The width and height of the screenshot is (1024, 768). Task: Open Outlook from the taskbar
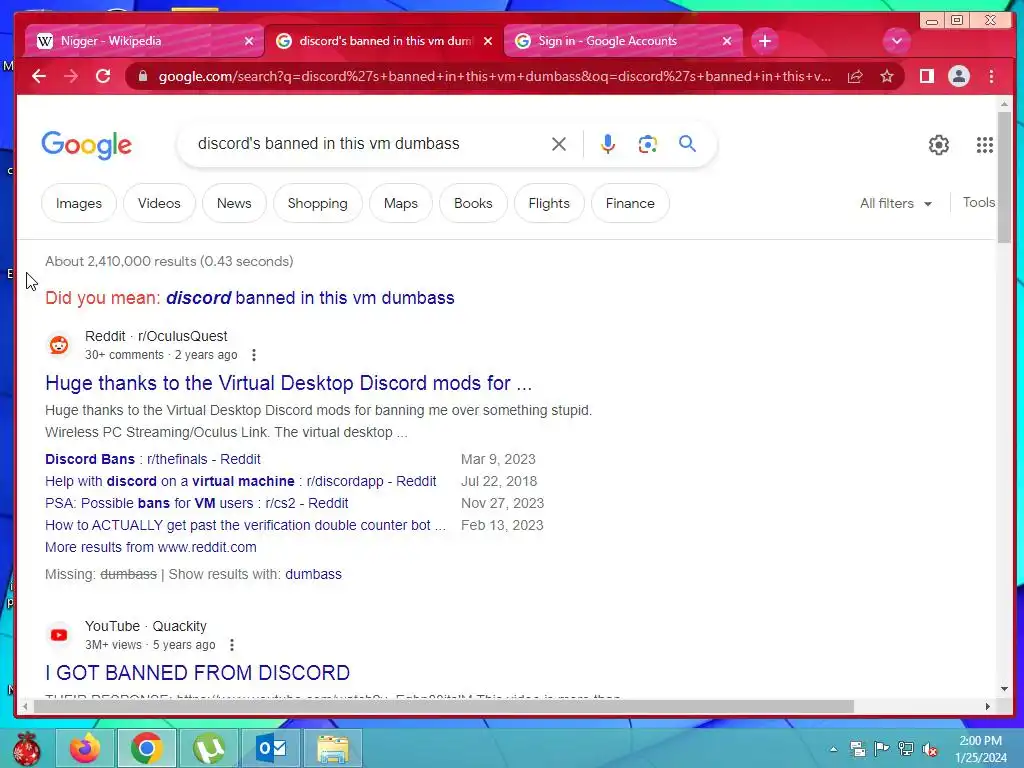tap(270, 748)
